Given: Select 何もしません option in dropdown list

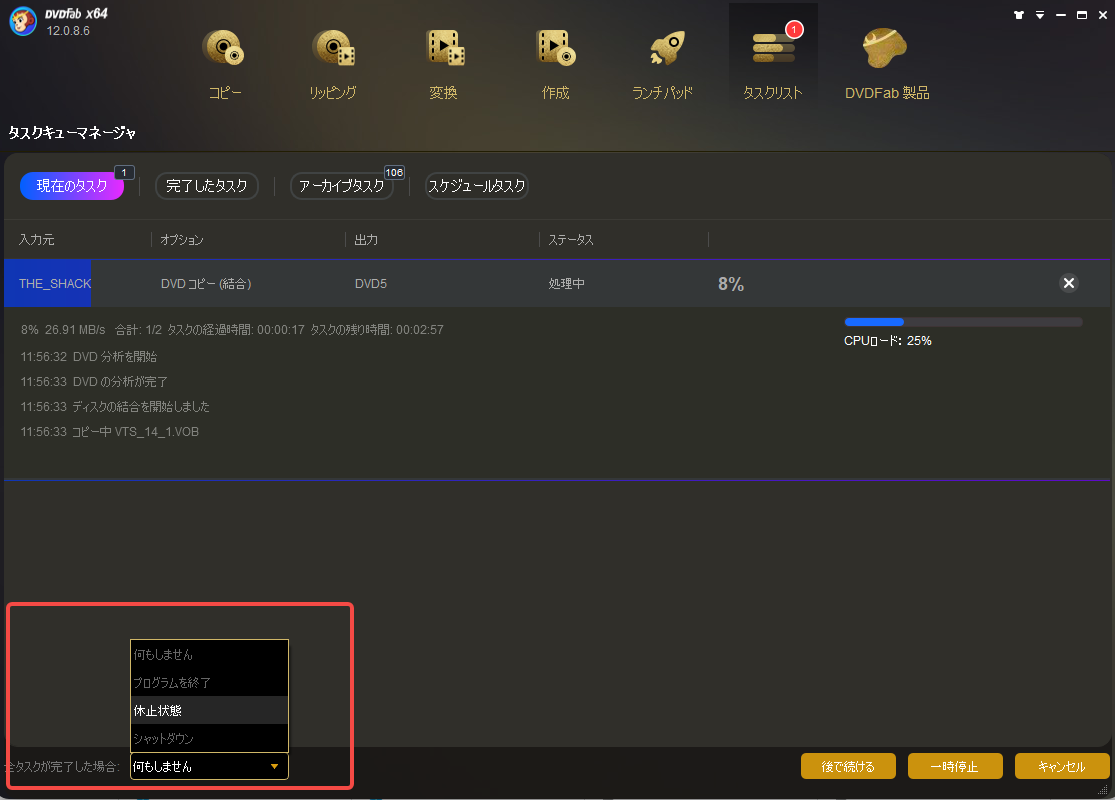Looking at the screenshot, I should pos(209,654).
